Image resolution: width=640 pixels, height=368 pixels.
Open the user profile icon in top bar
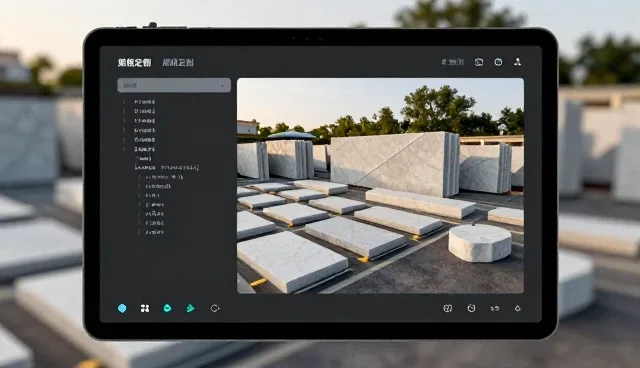click(x=518, y=62)
